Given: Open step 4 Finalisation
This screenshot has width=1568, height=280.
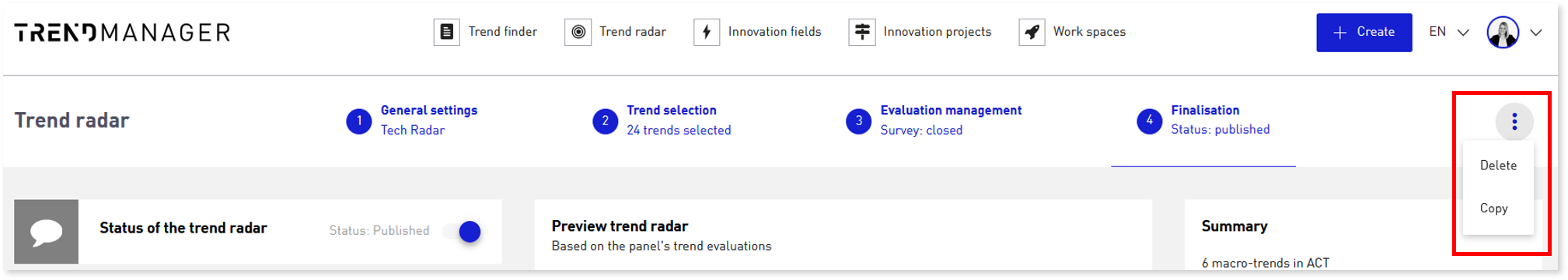Looking at the screenshot, I should click(1203, 121).
